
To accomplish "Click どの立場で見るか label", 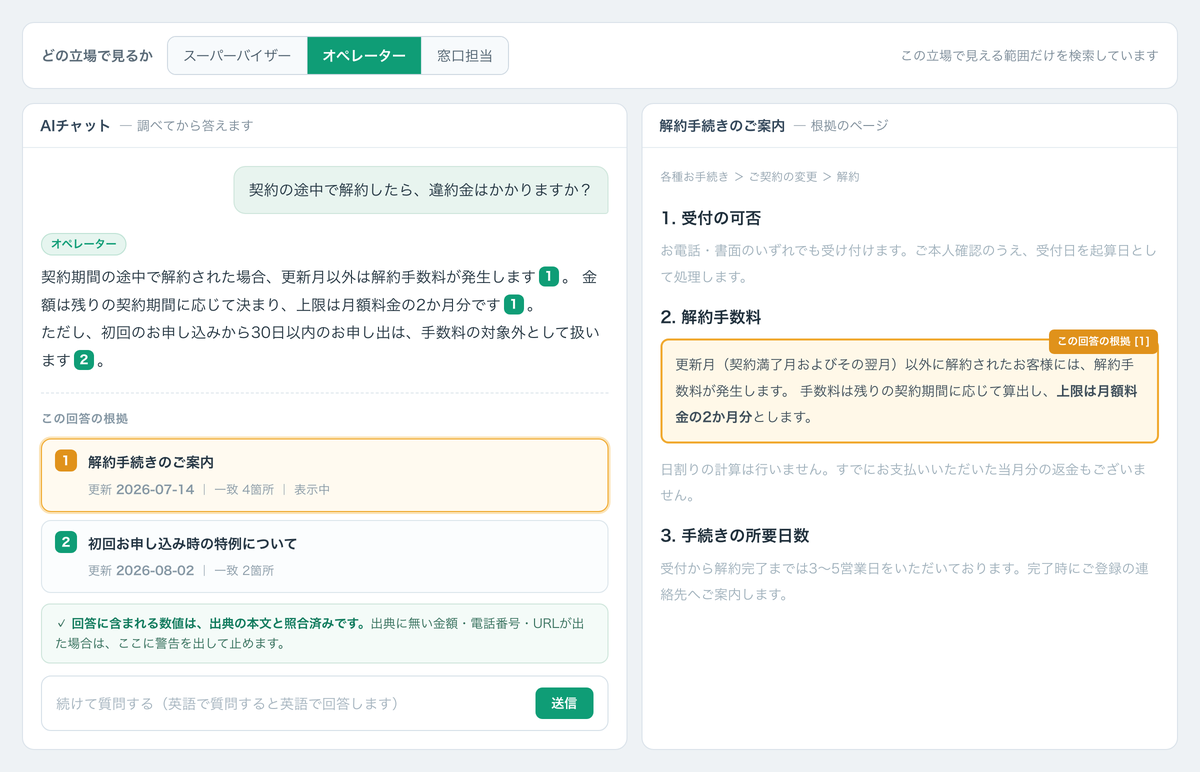I will pos(97,56).
